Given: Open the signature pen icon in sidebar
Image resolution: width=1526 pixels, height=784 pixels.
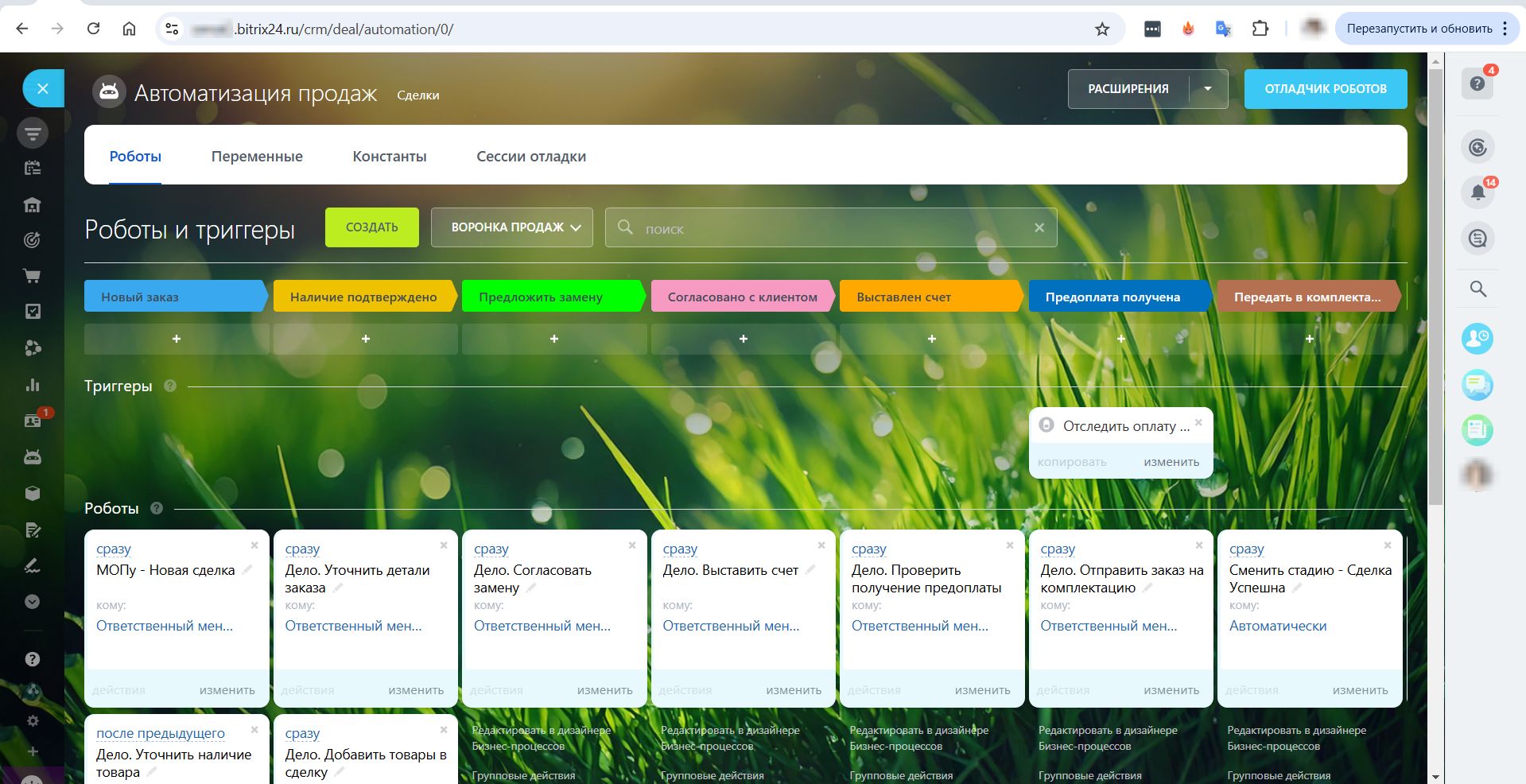Looking at the screenshot, I should click(33, 565).
